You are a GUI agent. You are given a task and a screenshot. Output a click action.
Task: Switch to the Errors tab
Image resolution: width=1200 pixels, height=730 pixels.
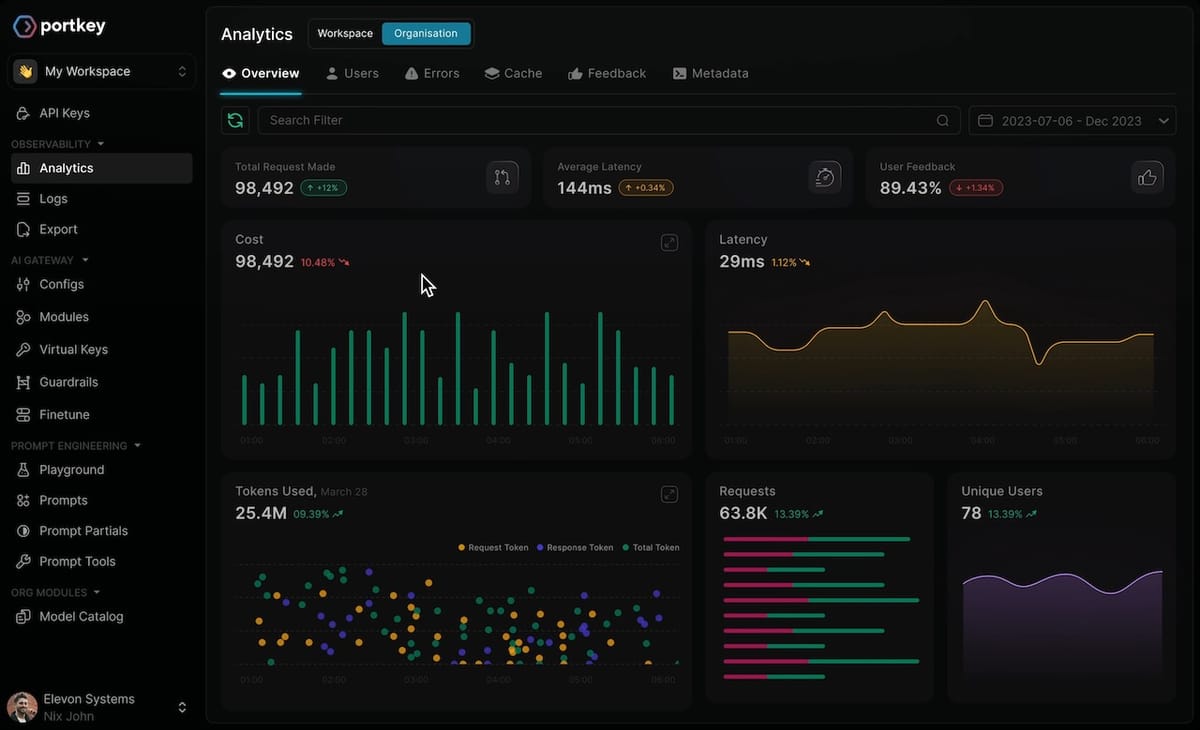(x=431, y=73)
